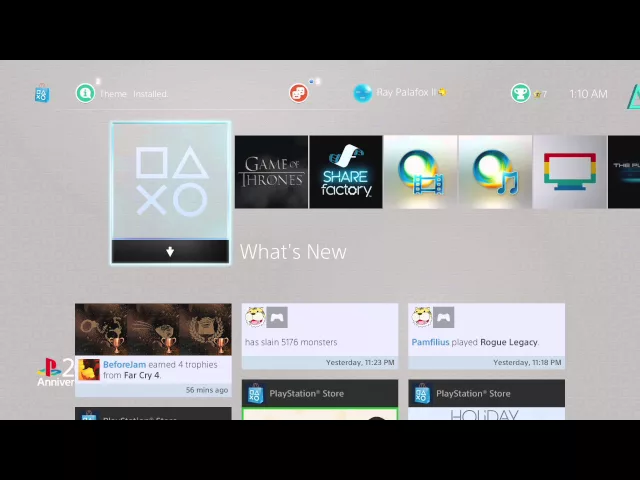Click BeforeJam avatar picture
Screen dimensions: 640x480
(x=89, y=369)
